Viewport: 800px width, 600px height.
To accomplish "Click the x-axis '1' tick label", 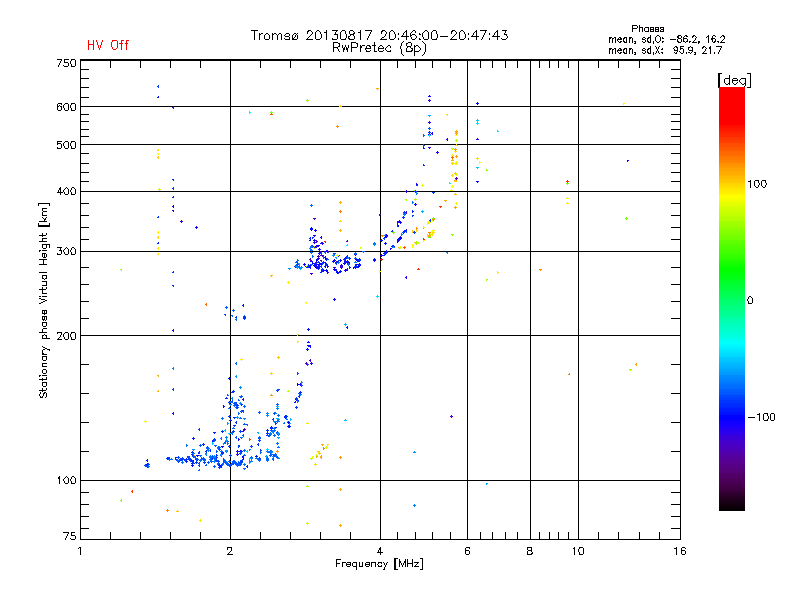I will click(80, 551).
